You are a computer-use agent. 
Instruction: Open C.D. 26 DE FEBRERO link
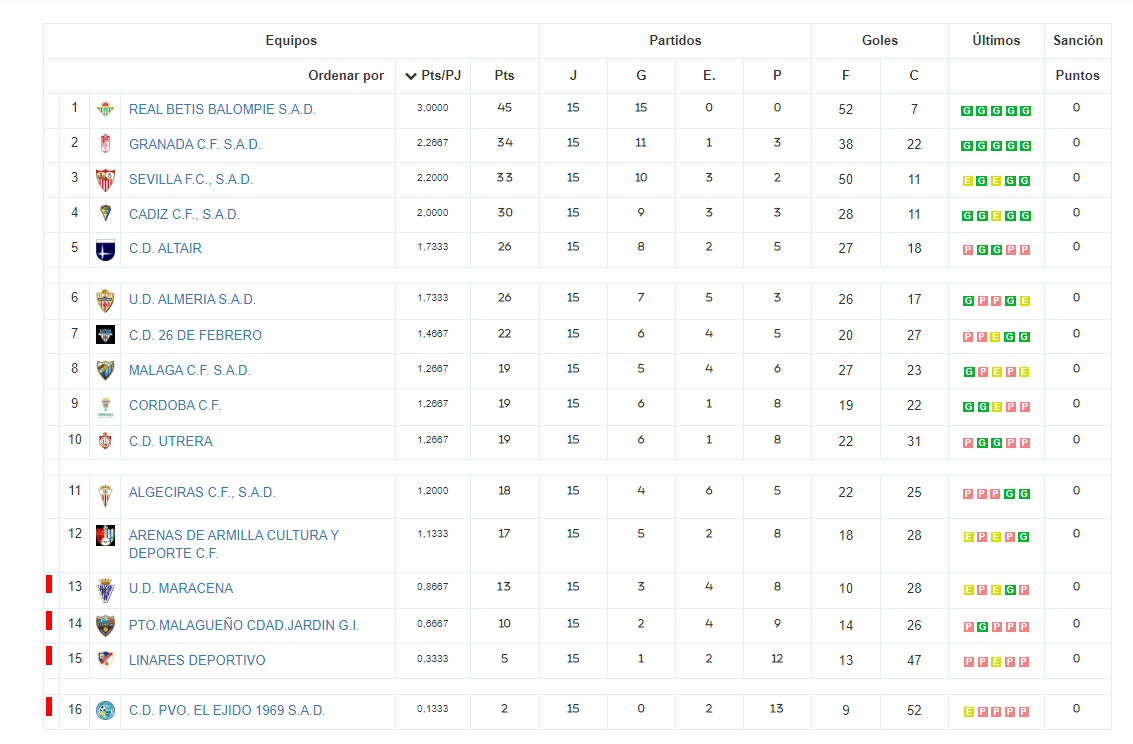(x=195, y=335)
